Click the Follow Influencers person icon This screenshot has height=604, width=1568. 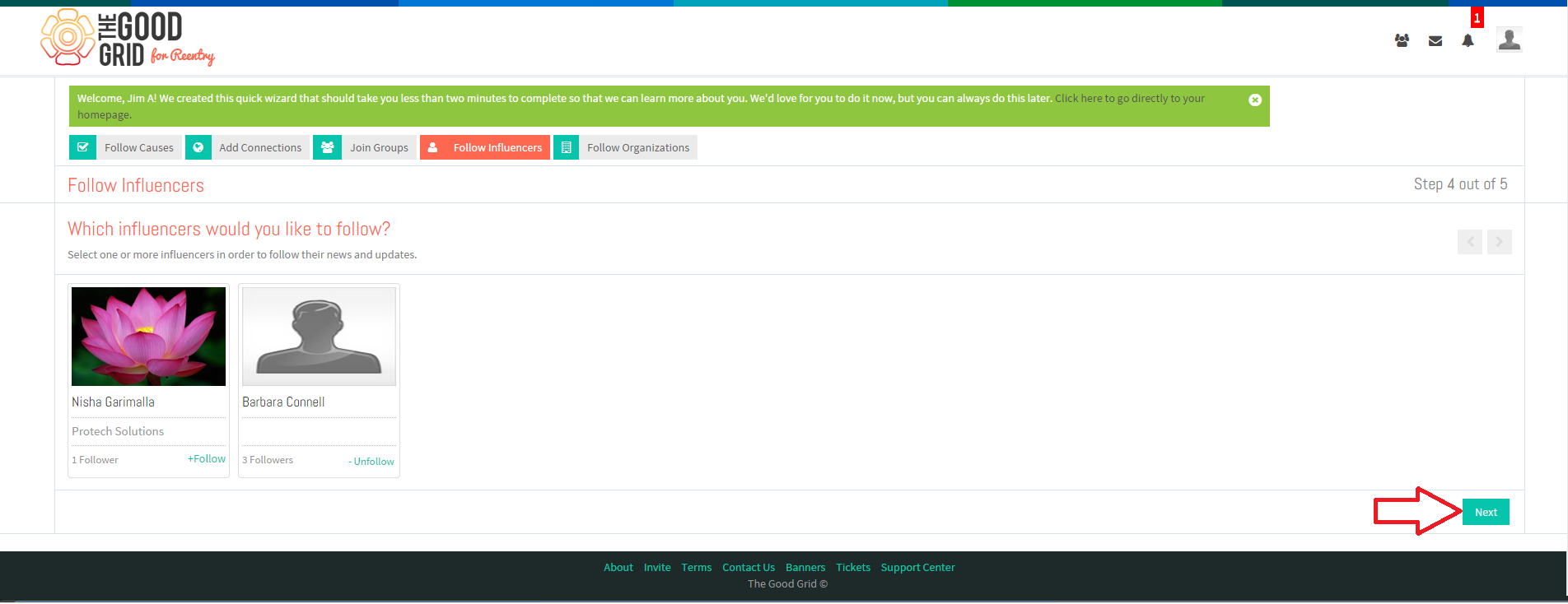(x=432, y=147)
